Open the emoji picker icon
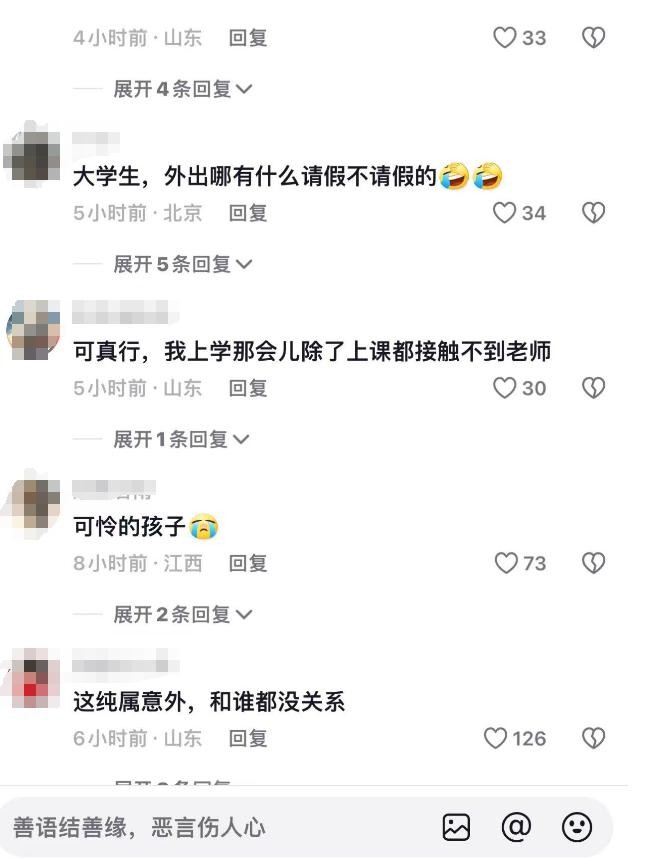The image size is (669, 859). click(x=577, y=827)
